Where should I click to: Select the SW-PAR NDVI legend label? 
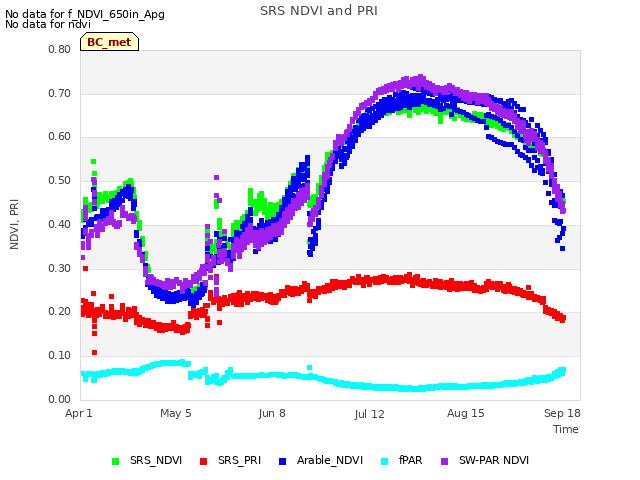(494, 460)
